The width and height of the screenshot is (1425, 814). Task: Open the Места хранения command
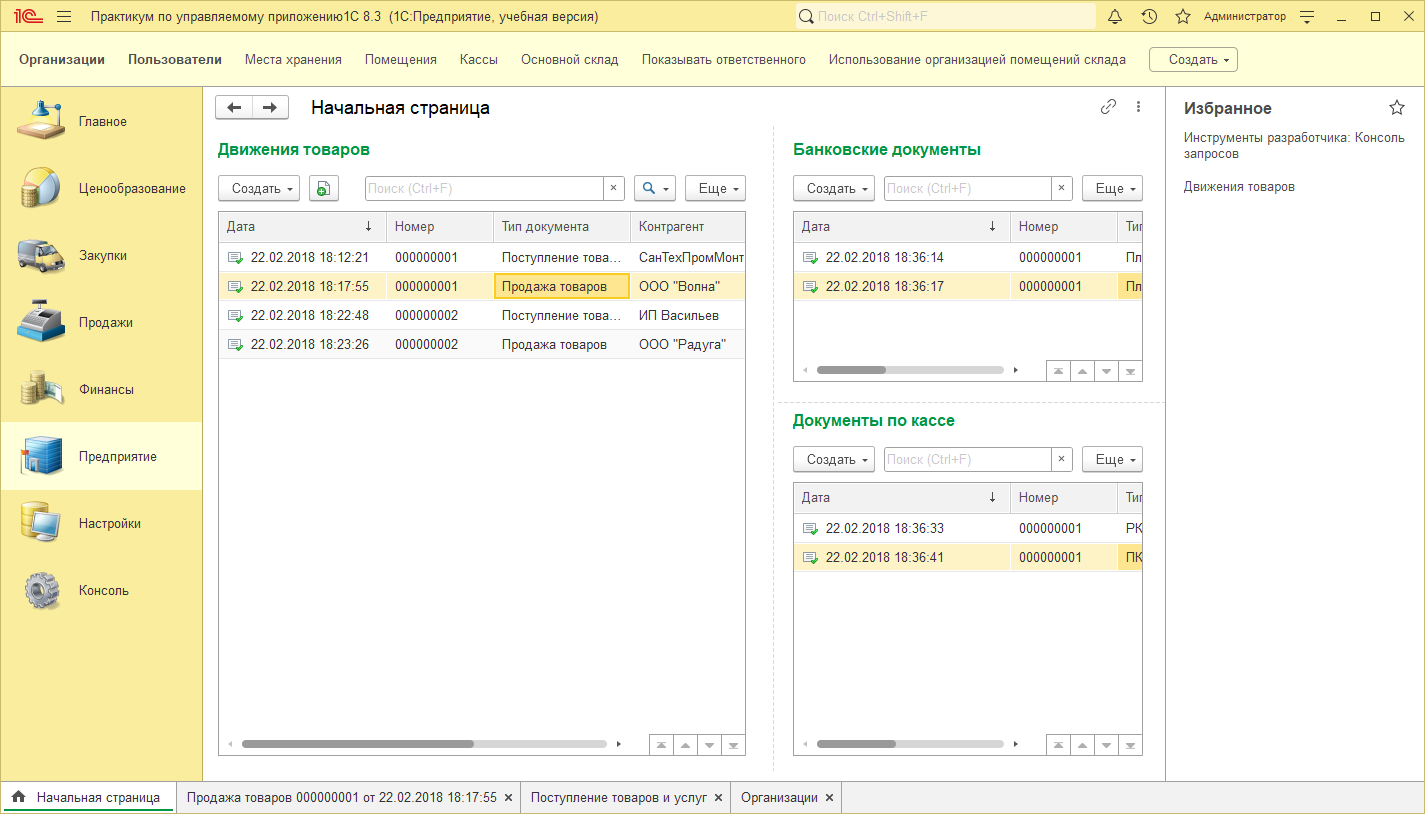pyautogui.click(x=293, y=60)
